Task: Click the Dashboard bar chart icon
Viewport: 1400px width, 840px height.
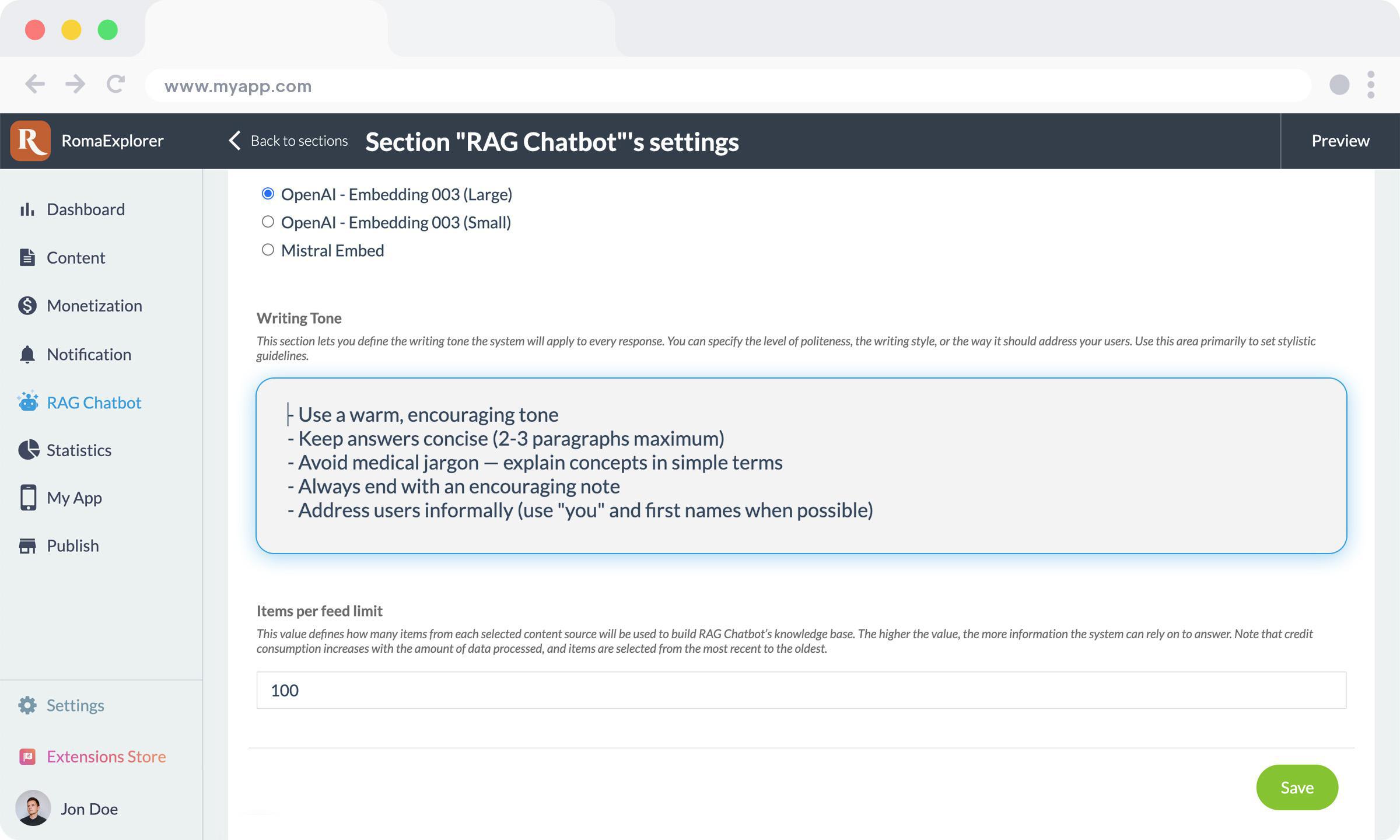Action: pos(27,209)
